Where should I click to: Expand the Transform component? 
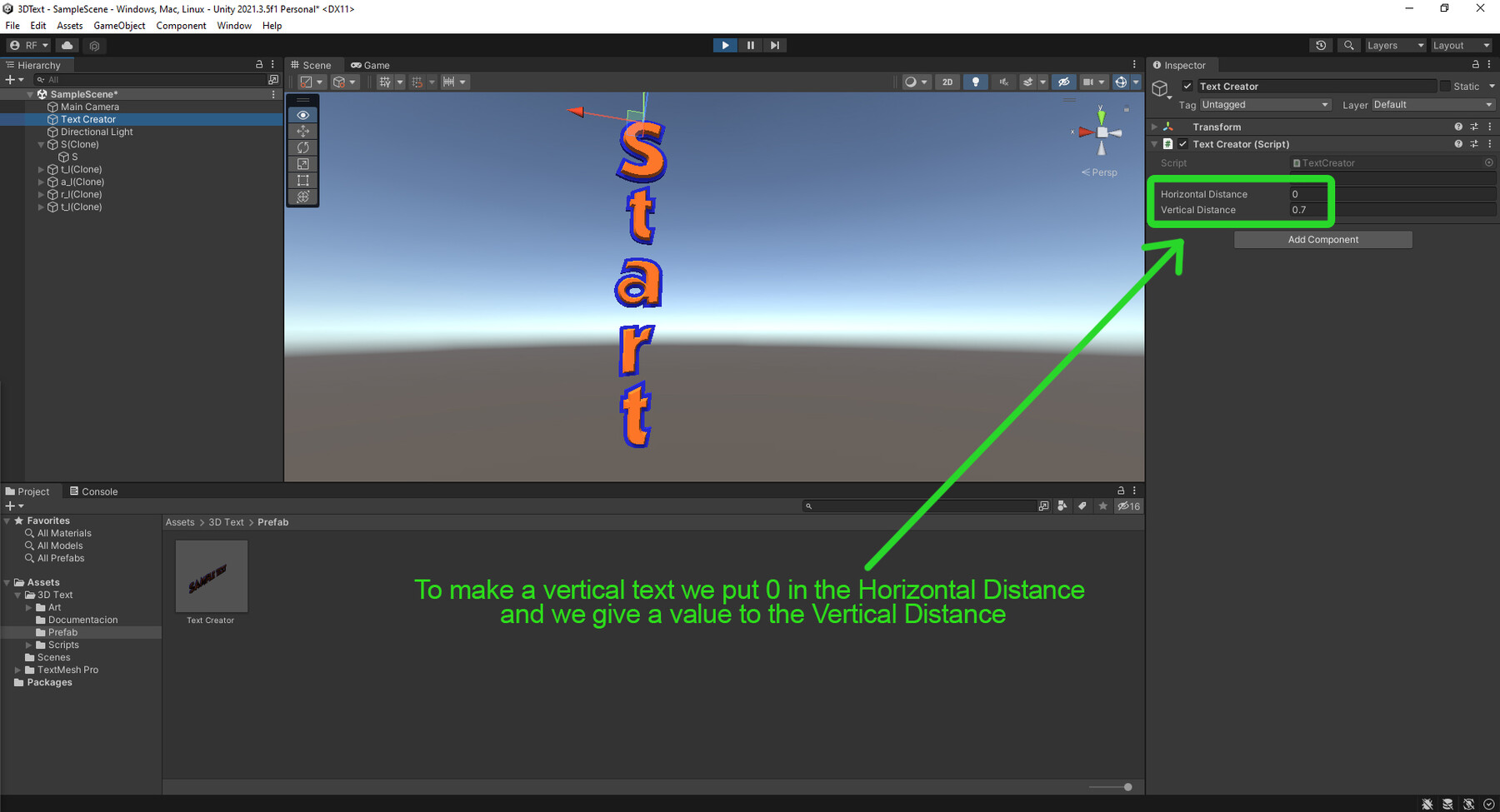(1154, 127)
